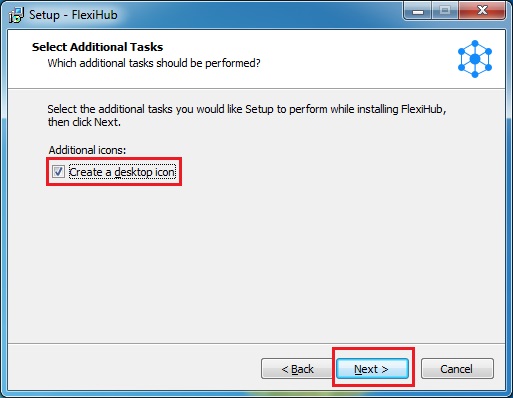Click the disabled maximize button
The height and width of the screenshot is (398, 513).
445,11
